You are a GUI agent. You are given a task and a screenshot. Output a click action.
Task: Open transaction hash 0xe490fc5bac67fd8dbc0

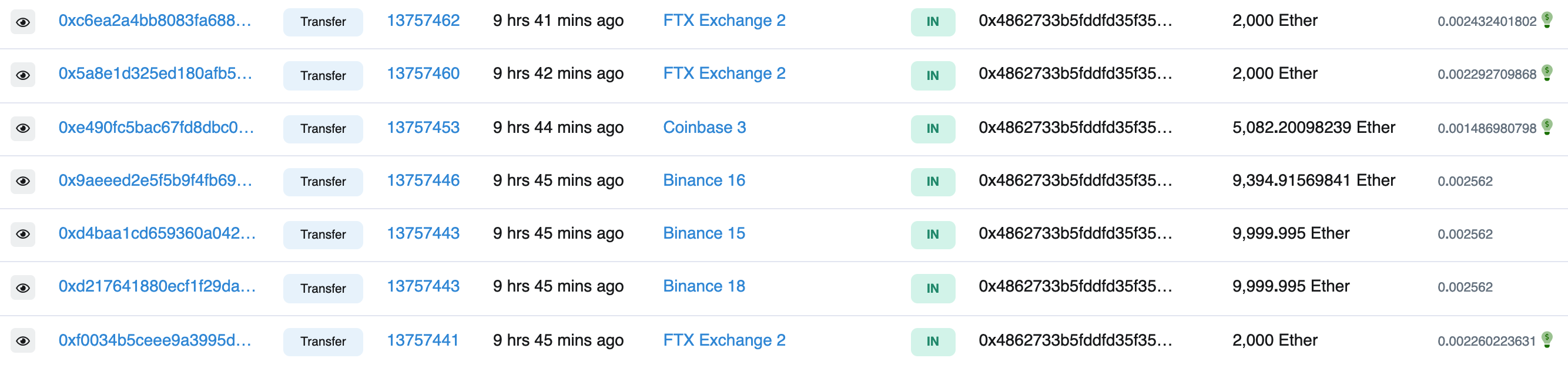(x=156, y=128)
